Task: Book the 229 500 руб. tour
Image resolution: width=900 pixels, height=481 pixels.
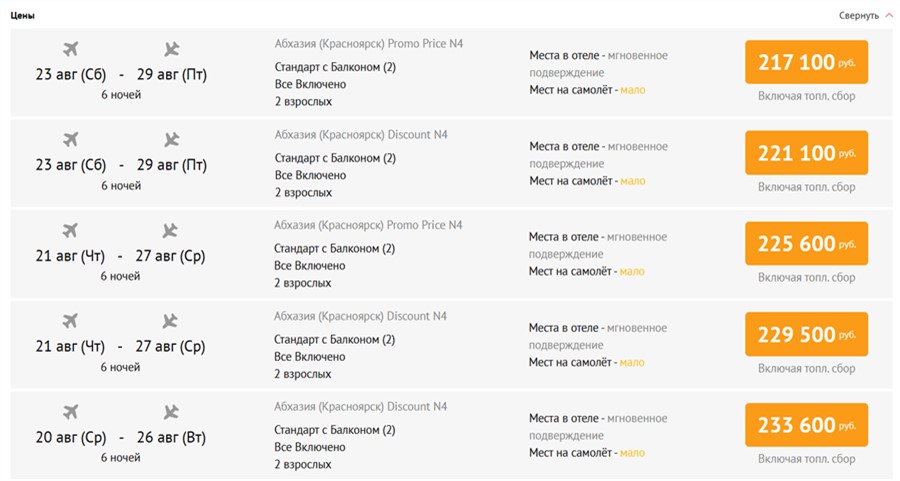Action: (x=806, y=334)
